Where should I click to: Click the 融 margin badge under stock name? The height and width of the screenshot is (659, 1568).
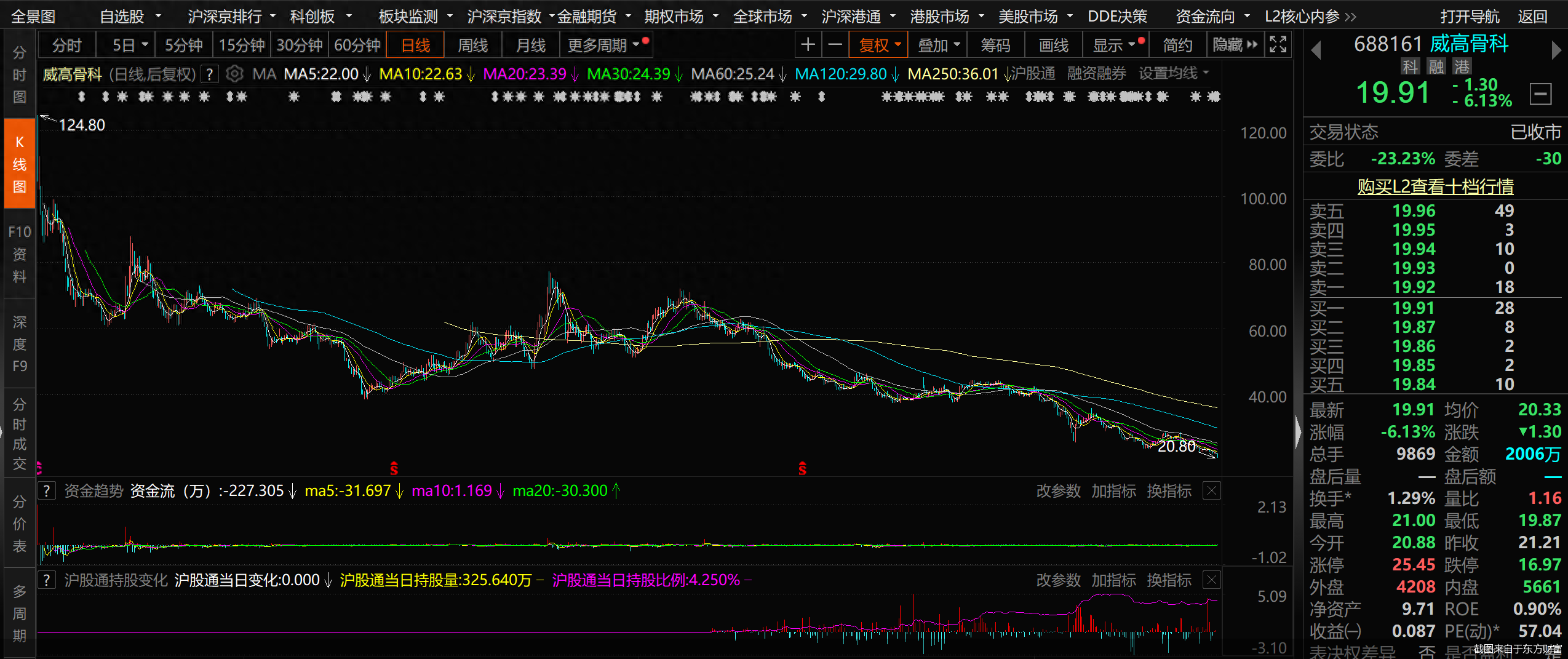1436,66
